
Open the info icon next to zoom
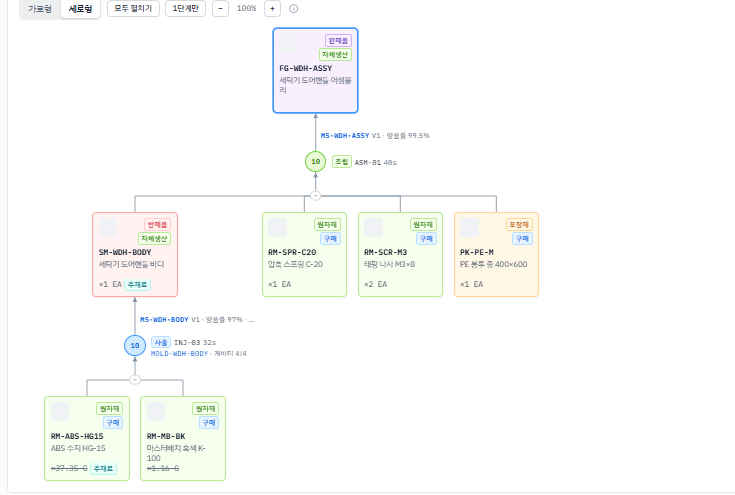tap(293, 8)
